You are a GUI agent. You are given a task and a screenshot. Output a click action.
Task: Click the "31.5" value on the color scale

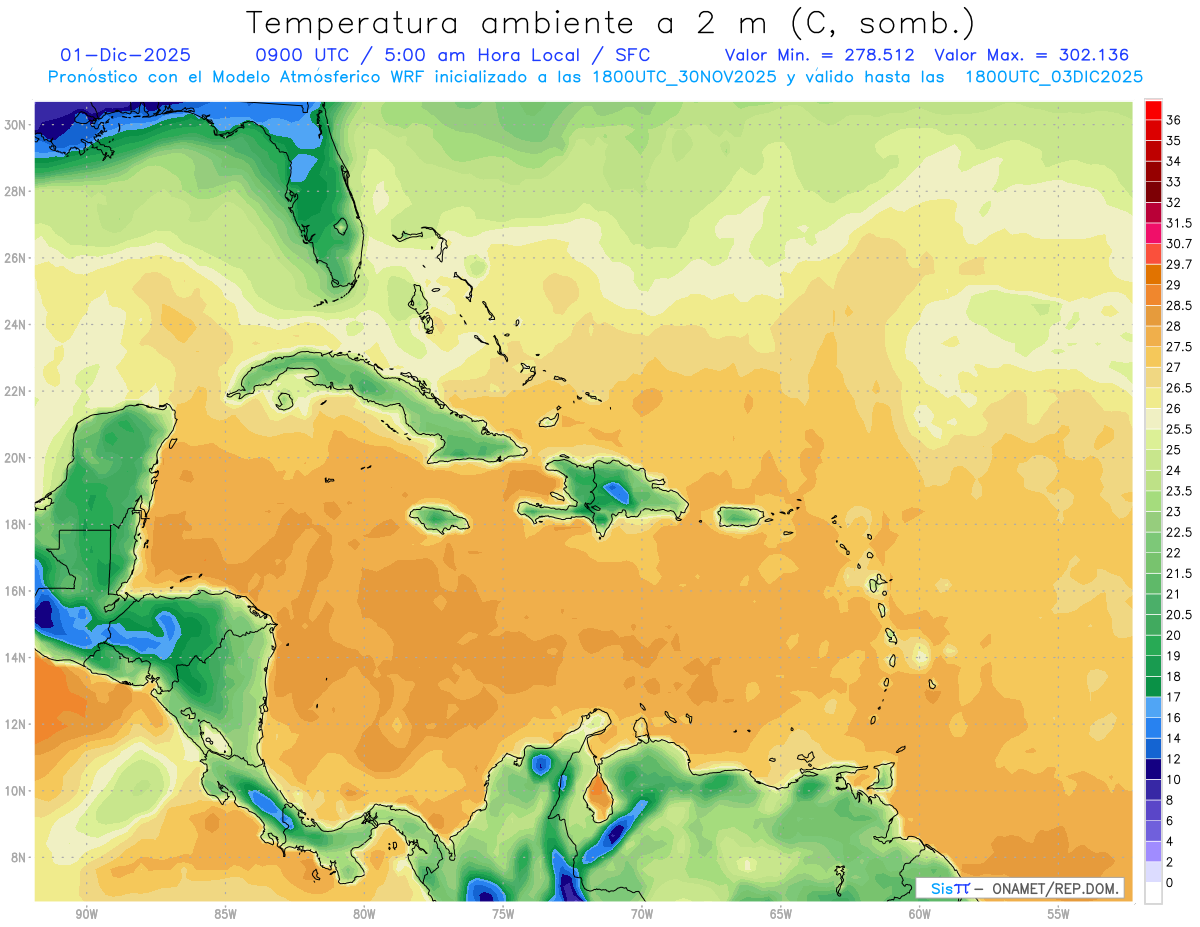coord(1179,223)
